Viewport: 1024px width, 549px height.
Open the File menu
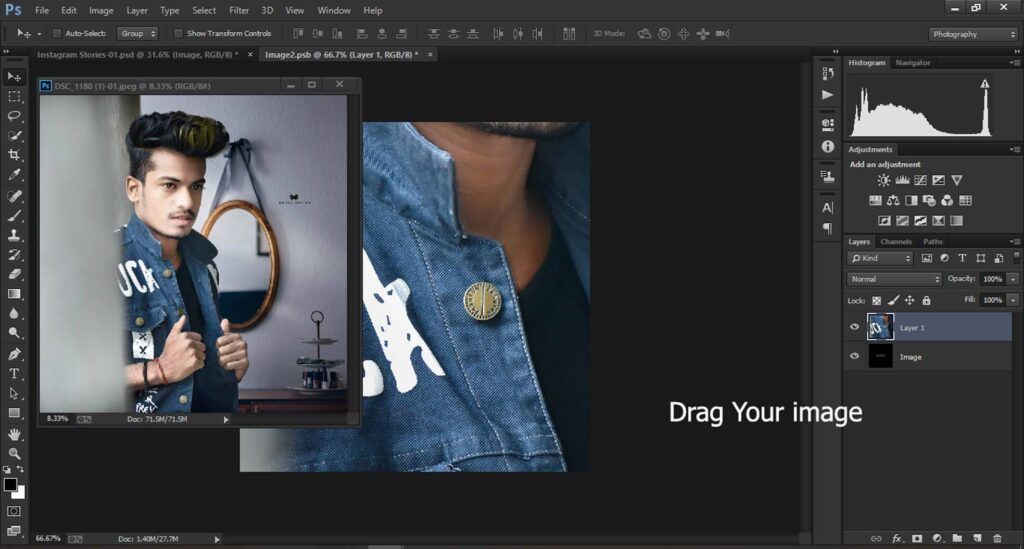point(42,10)
